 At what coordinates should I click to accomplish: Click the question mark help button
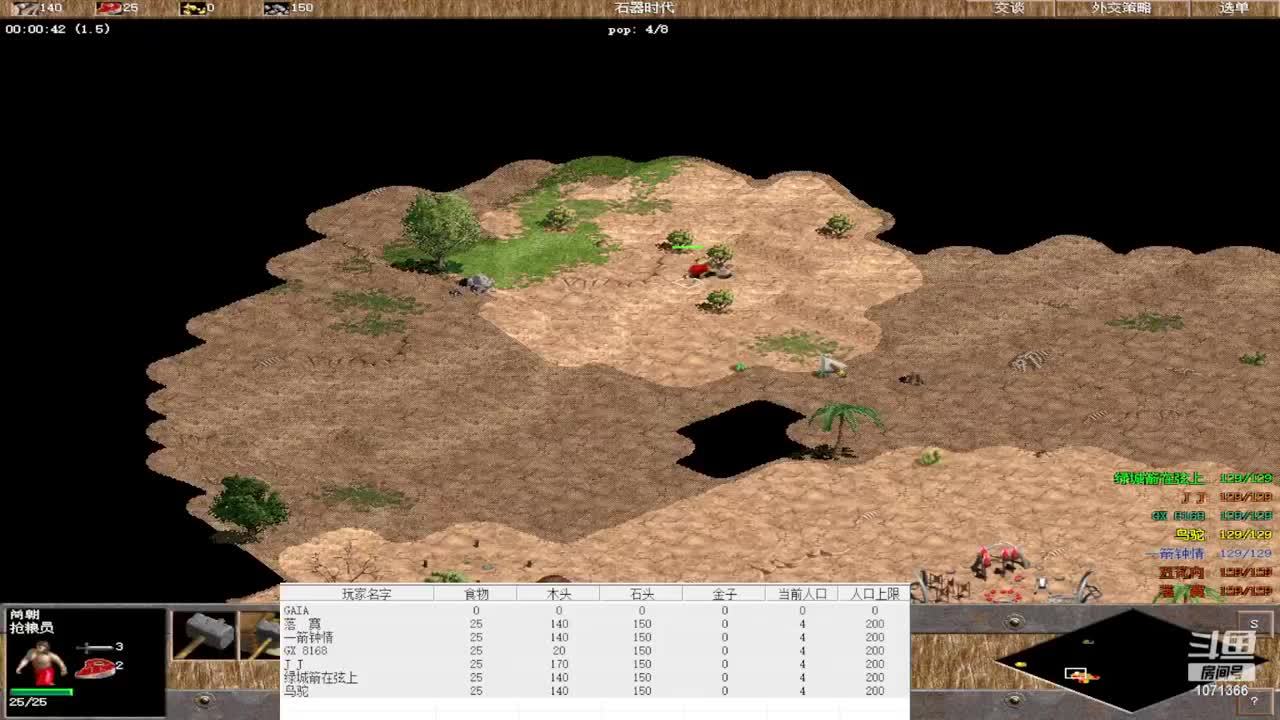[1254, 700]
